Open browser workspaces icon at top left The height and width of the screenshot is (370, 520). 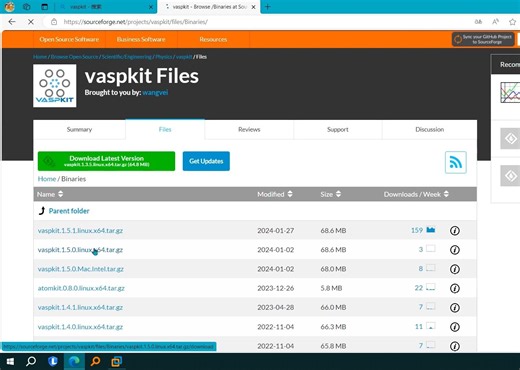click(x=27, y=7)
